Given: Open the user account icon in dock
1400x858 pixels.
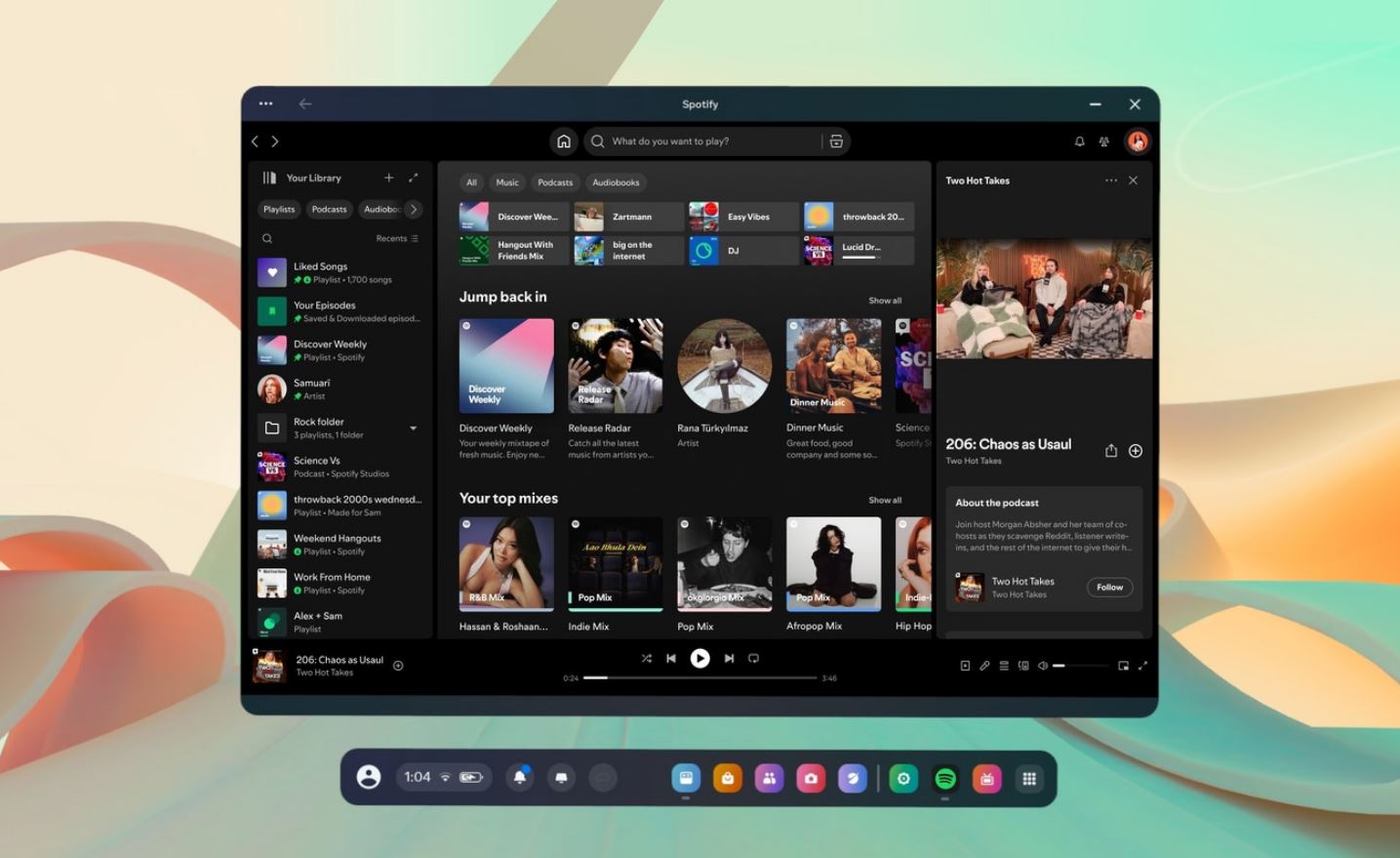Looking at the screenshot, I should tap(369, 777).
